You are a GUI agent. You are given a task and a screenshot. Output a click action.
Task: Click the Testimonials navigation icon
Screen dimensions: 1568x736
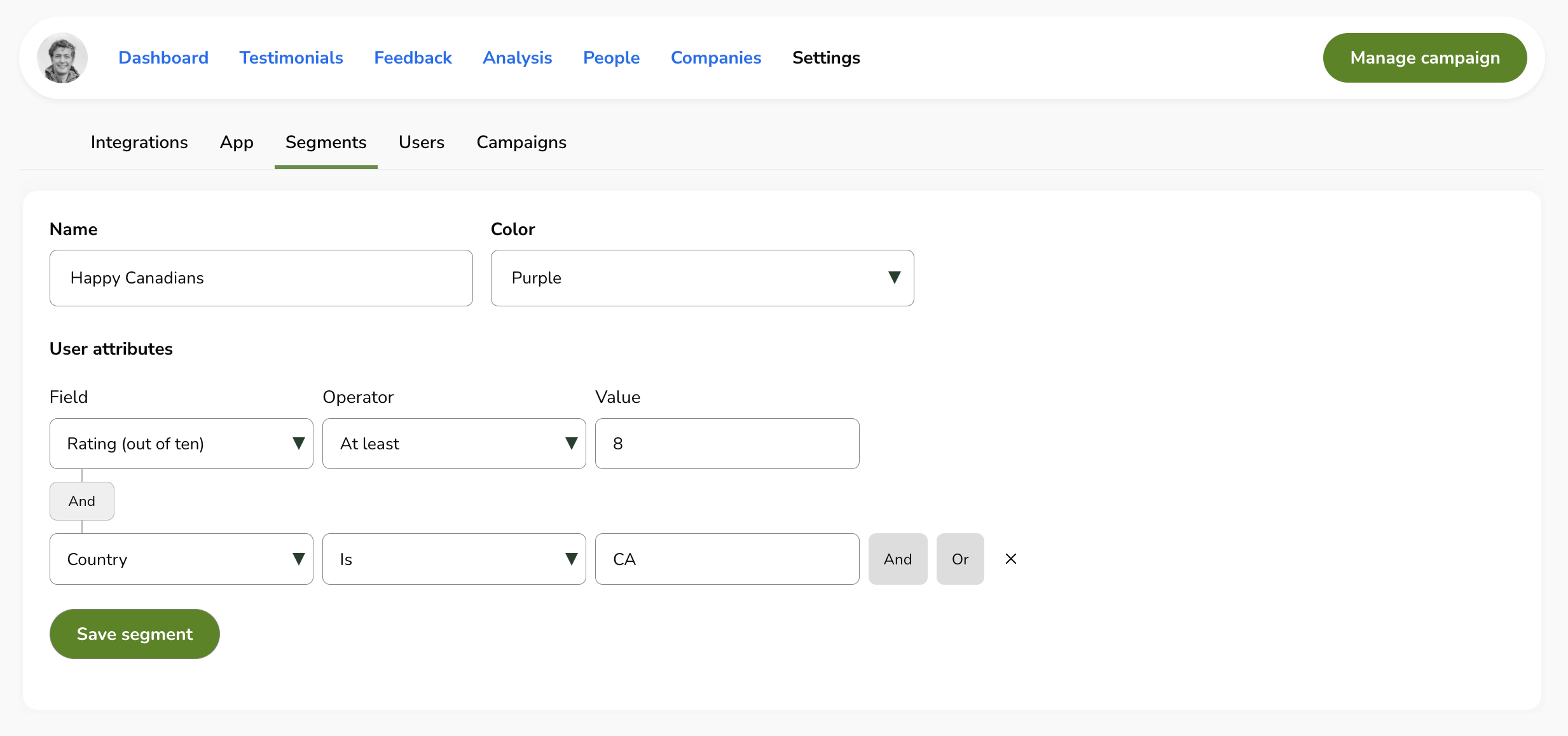[291, 57]
